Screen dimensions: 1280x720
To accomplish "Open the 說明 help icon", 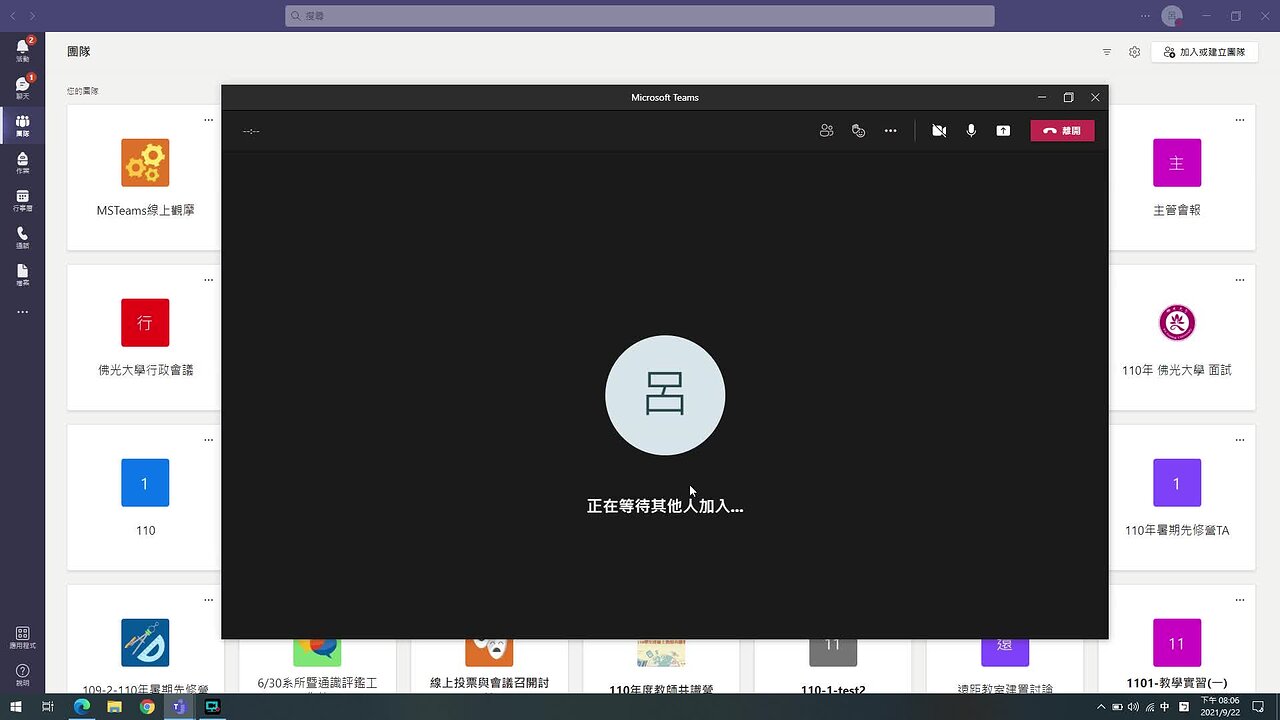I will (22, 675).
